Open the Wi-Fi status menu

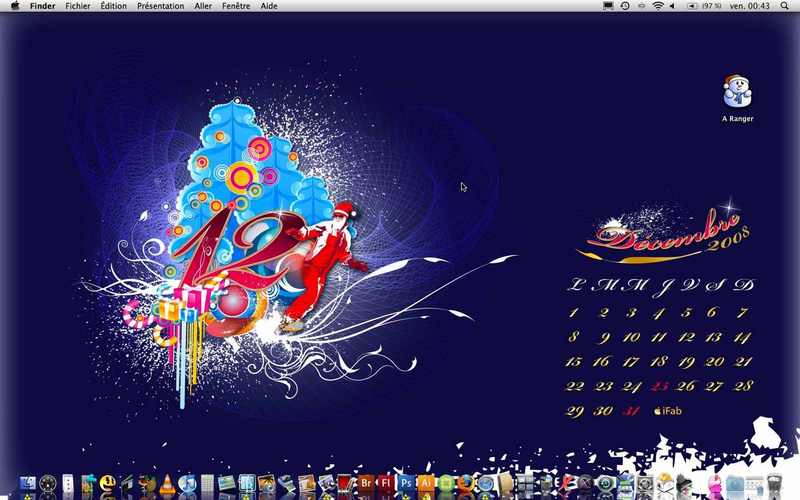tap(658, 6)
